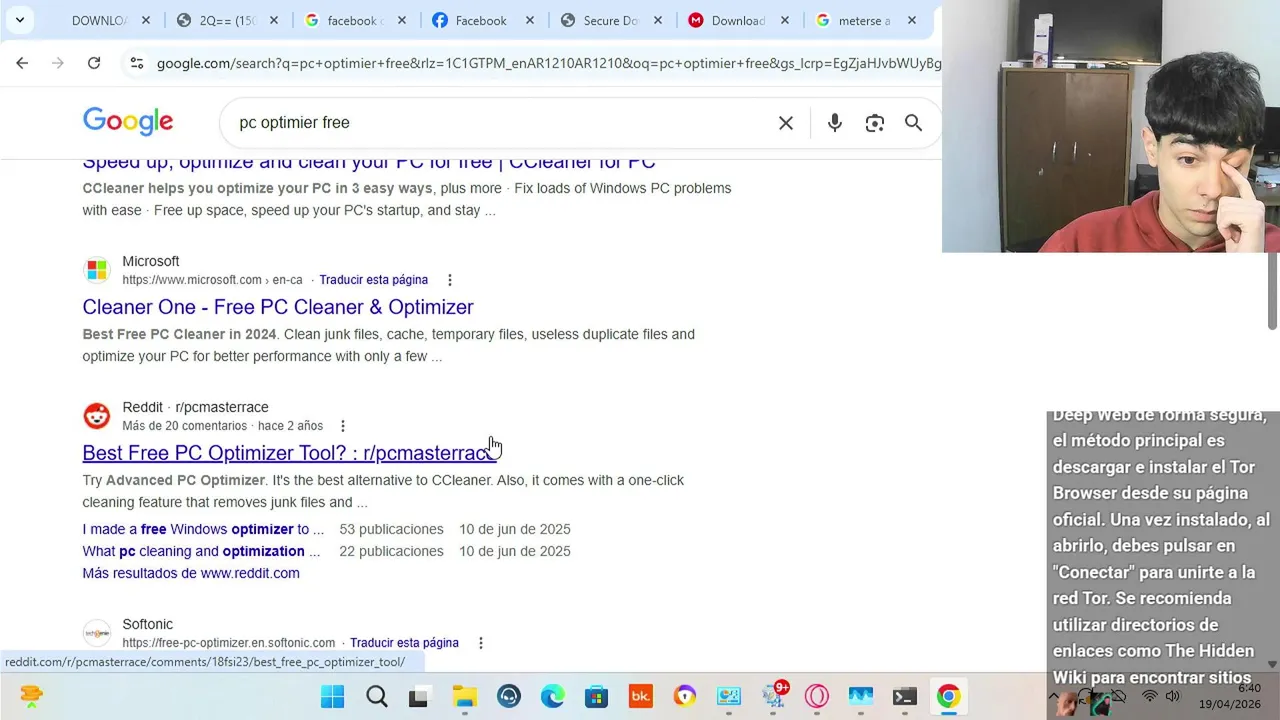Click the widgets icon at taskbar left
Image resolution: width=1280 pixels, height=720 pixels.
click(31, 696)
